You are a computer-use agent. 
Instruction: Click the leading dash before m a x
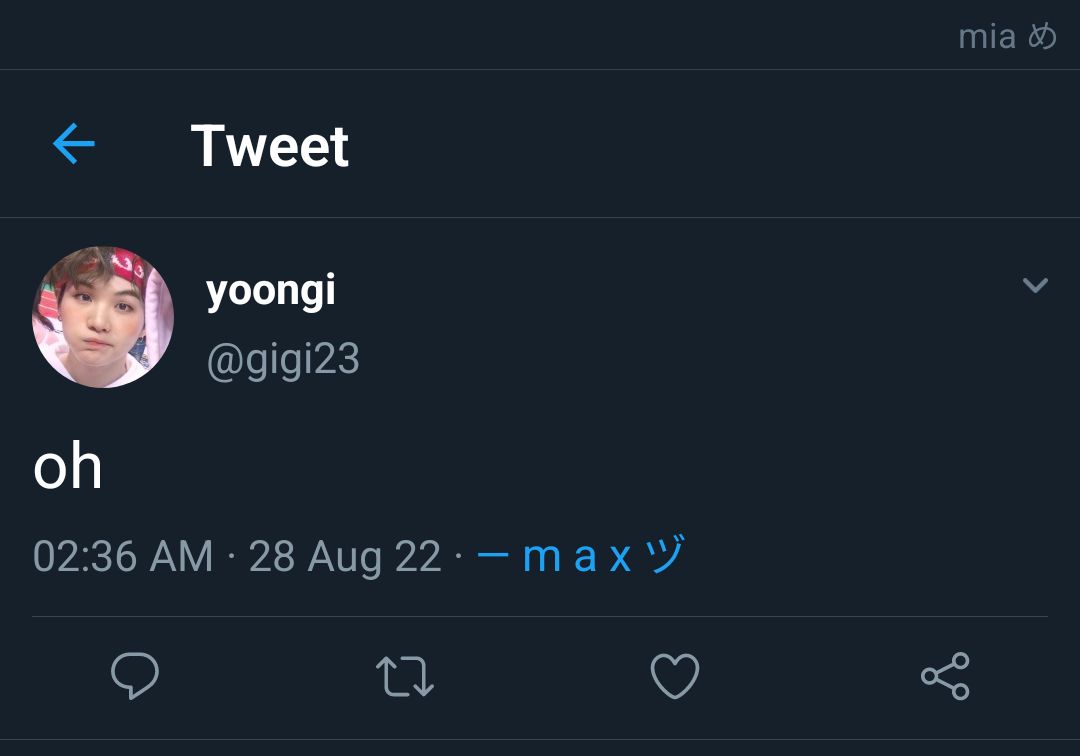(x=492, y=555)
